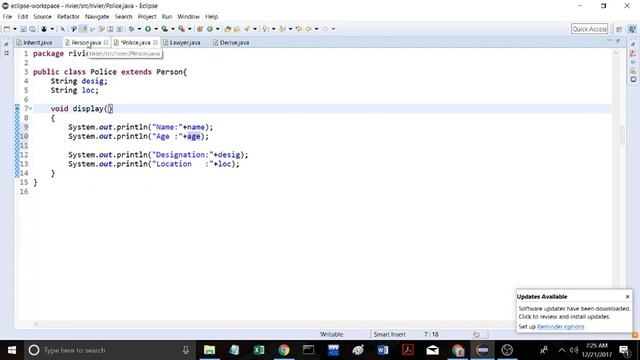
Task: Click the Coverage run icon
Action: (x=164, y=29)
